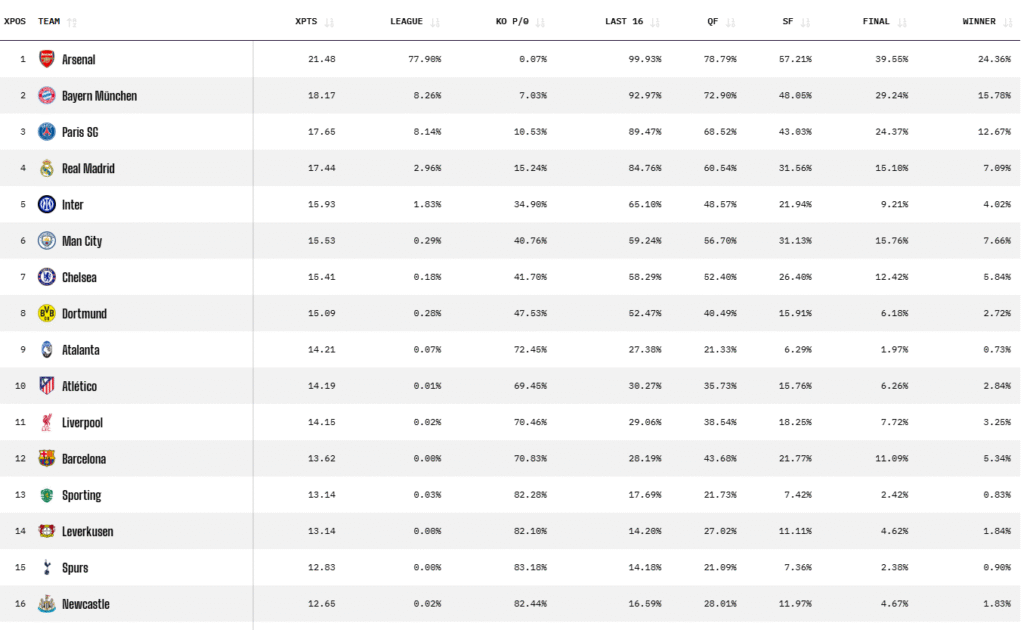Click the Paris SG club crest

pyautogui.click(x=46, y=132)
